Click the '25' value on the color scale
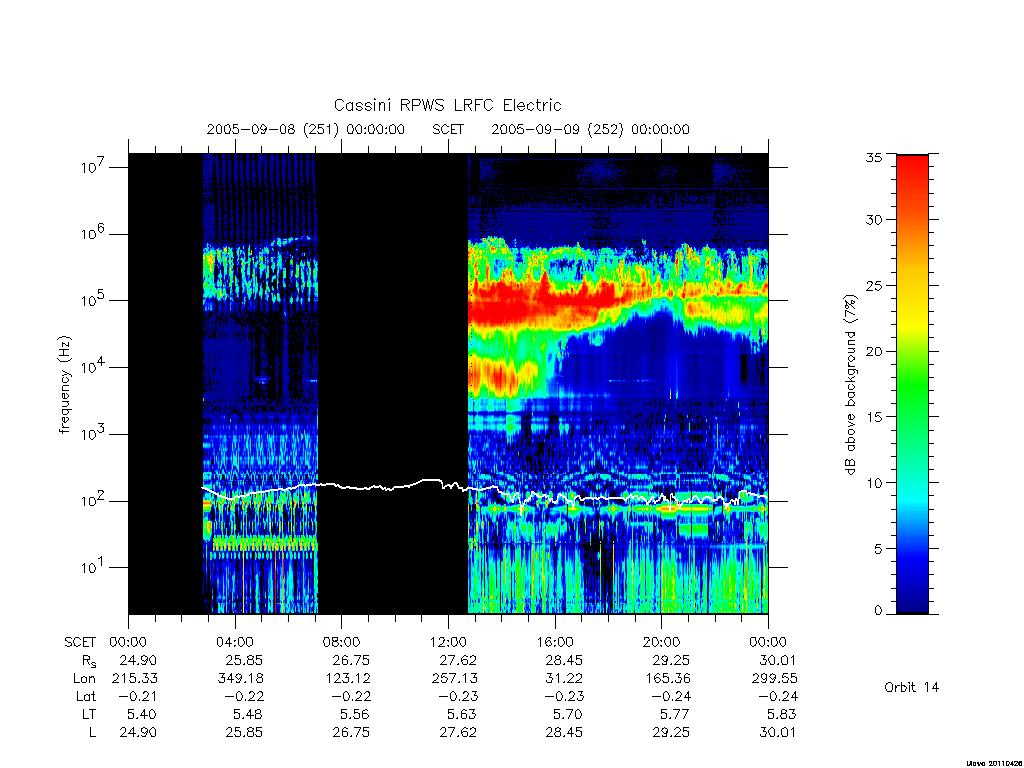The height and width of the screenshot is (768, 1024). click(873, 285)
